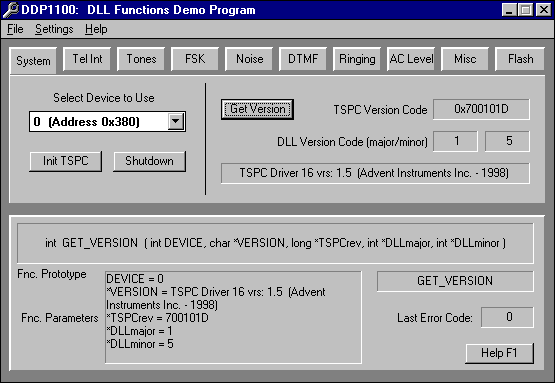The width and height of the screenshot is (555, 383).
Task: Click the wrench app icon in title bar
Action: (x=10, y=10)
